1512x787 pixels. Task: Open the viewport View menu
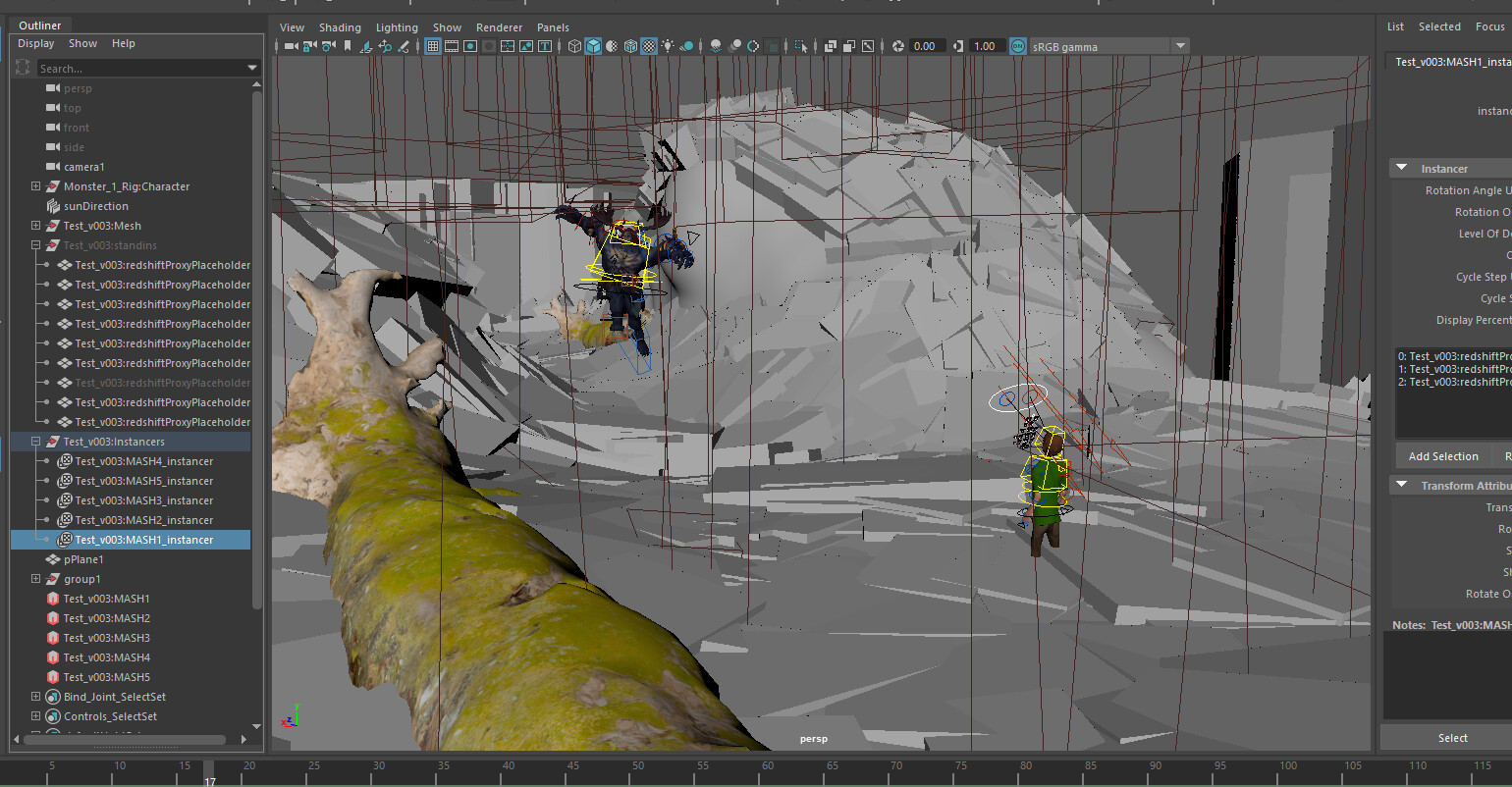(x=292, y=27)
